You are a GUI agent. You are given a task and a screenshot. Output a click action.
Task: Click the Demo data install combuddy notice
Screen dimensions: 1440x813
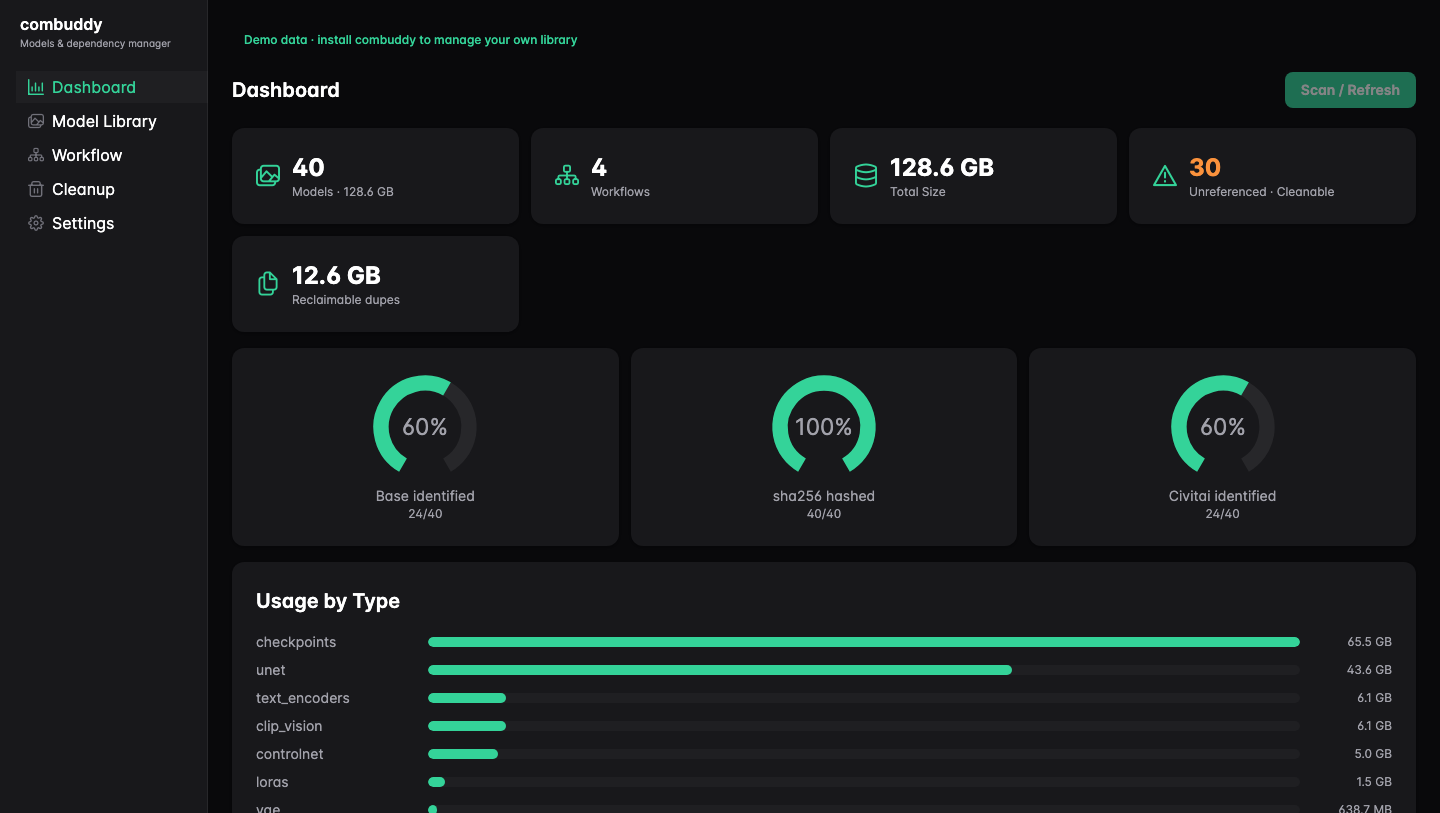click(411, 40)
